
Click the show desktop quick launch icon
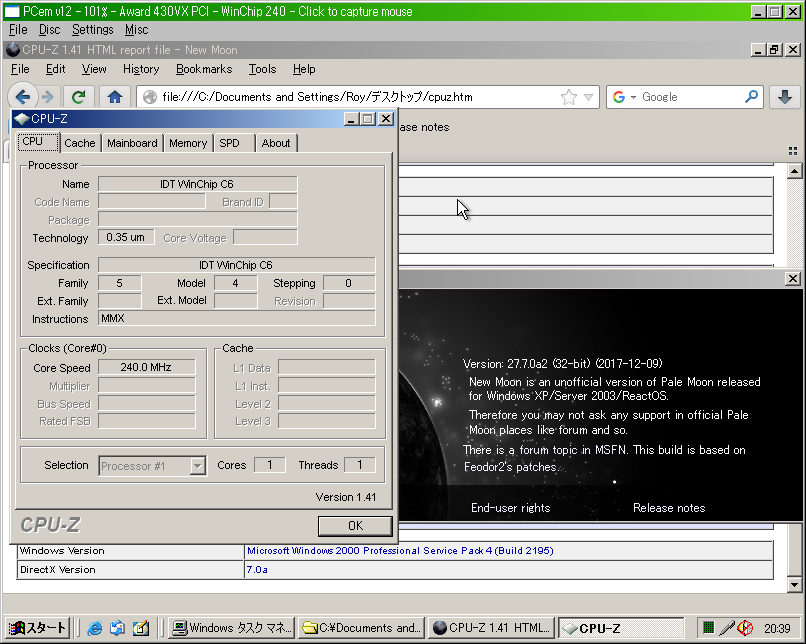pos(140,628)
